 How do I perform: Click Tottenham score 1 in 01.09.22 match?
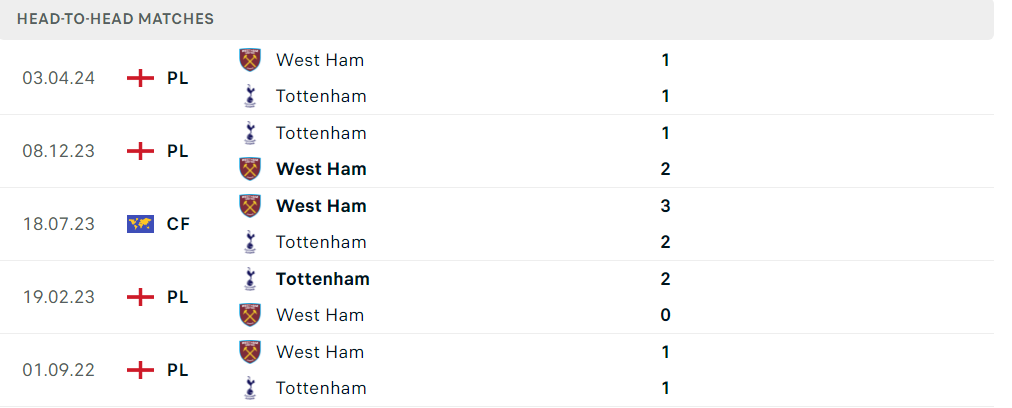[665, 388]
